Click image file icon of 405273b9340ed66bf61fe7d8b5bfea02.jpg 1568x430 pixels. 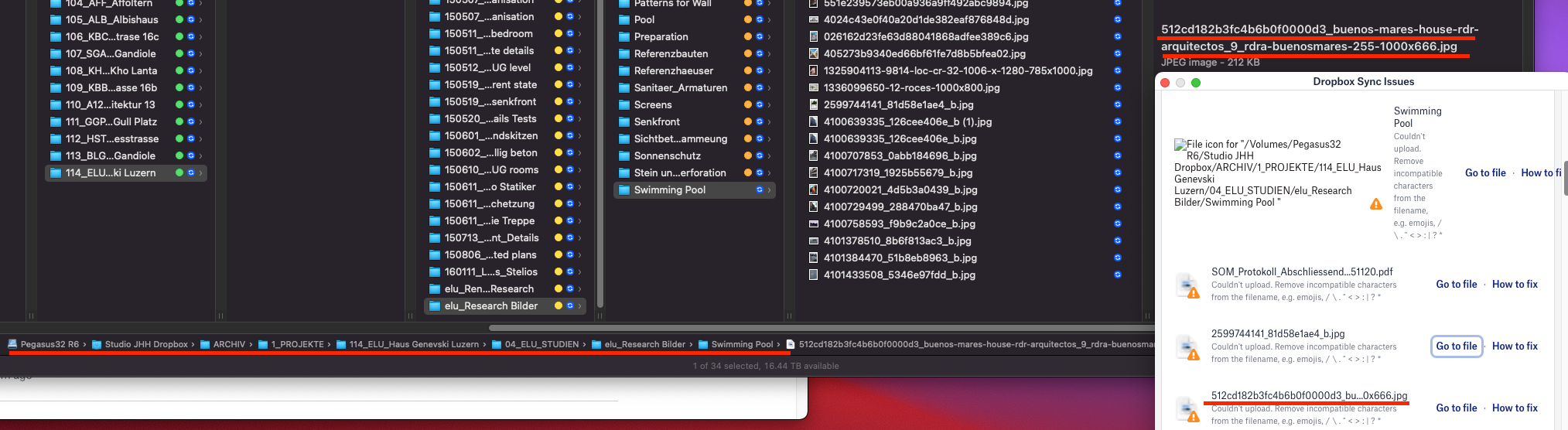point(814,53)
